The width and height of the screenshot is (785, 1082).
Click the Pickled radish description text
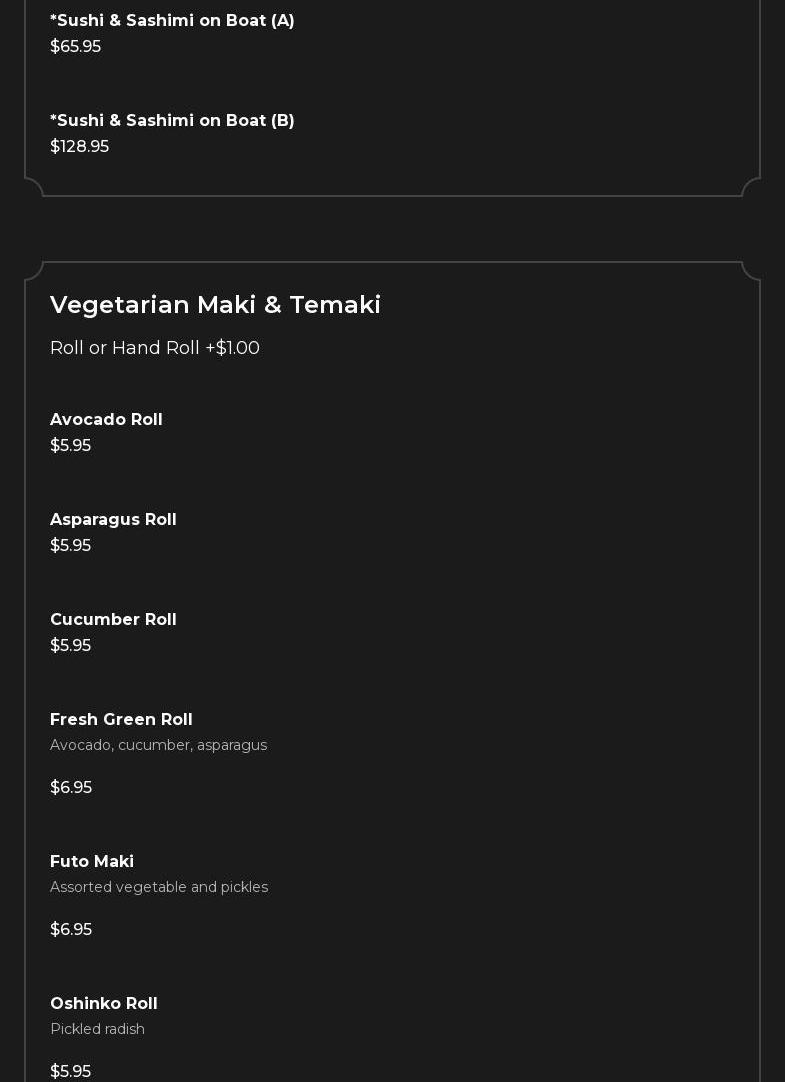pos(97,1029)
